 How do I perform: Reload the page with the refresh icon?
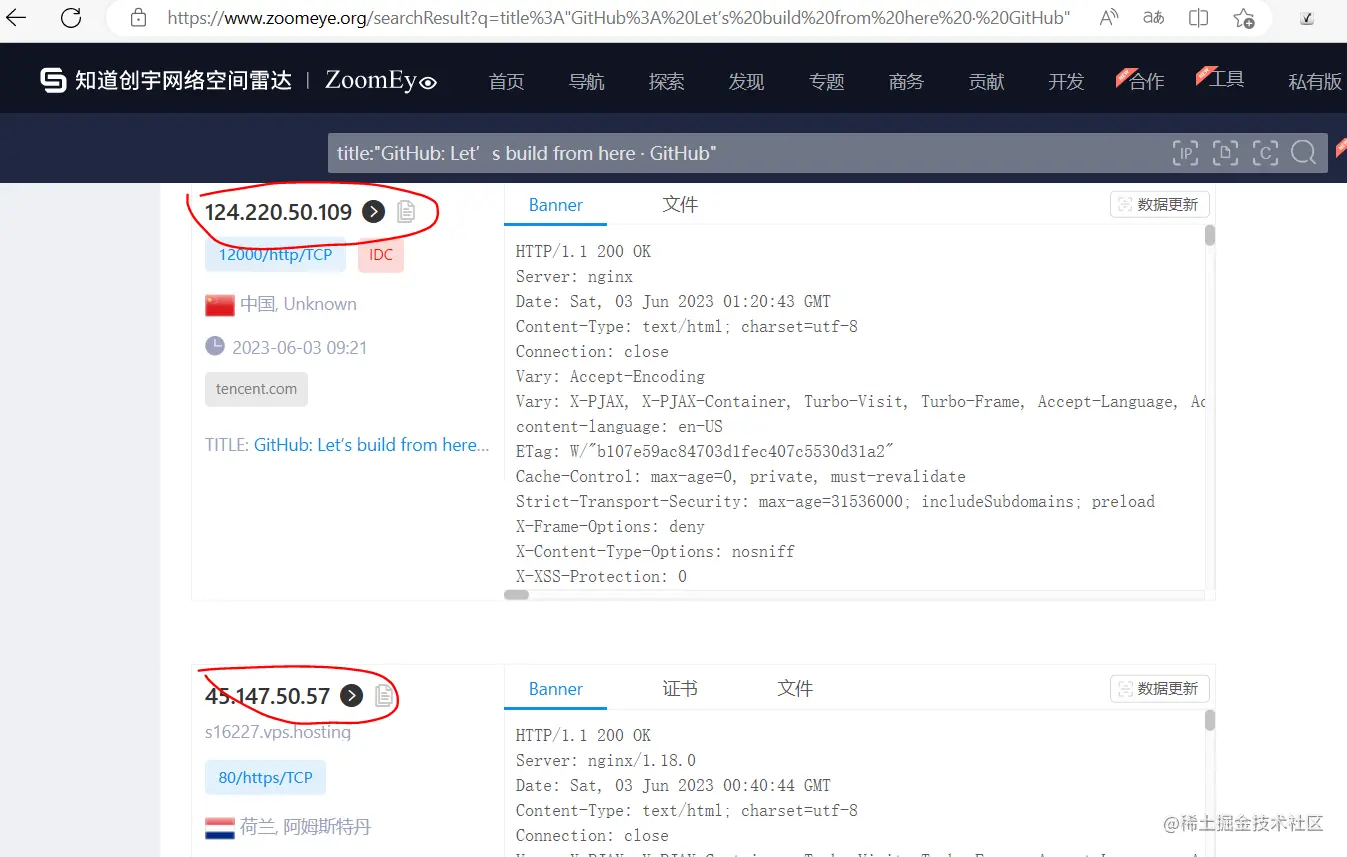[71, 17]
